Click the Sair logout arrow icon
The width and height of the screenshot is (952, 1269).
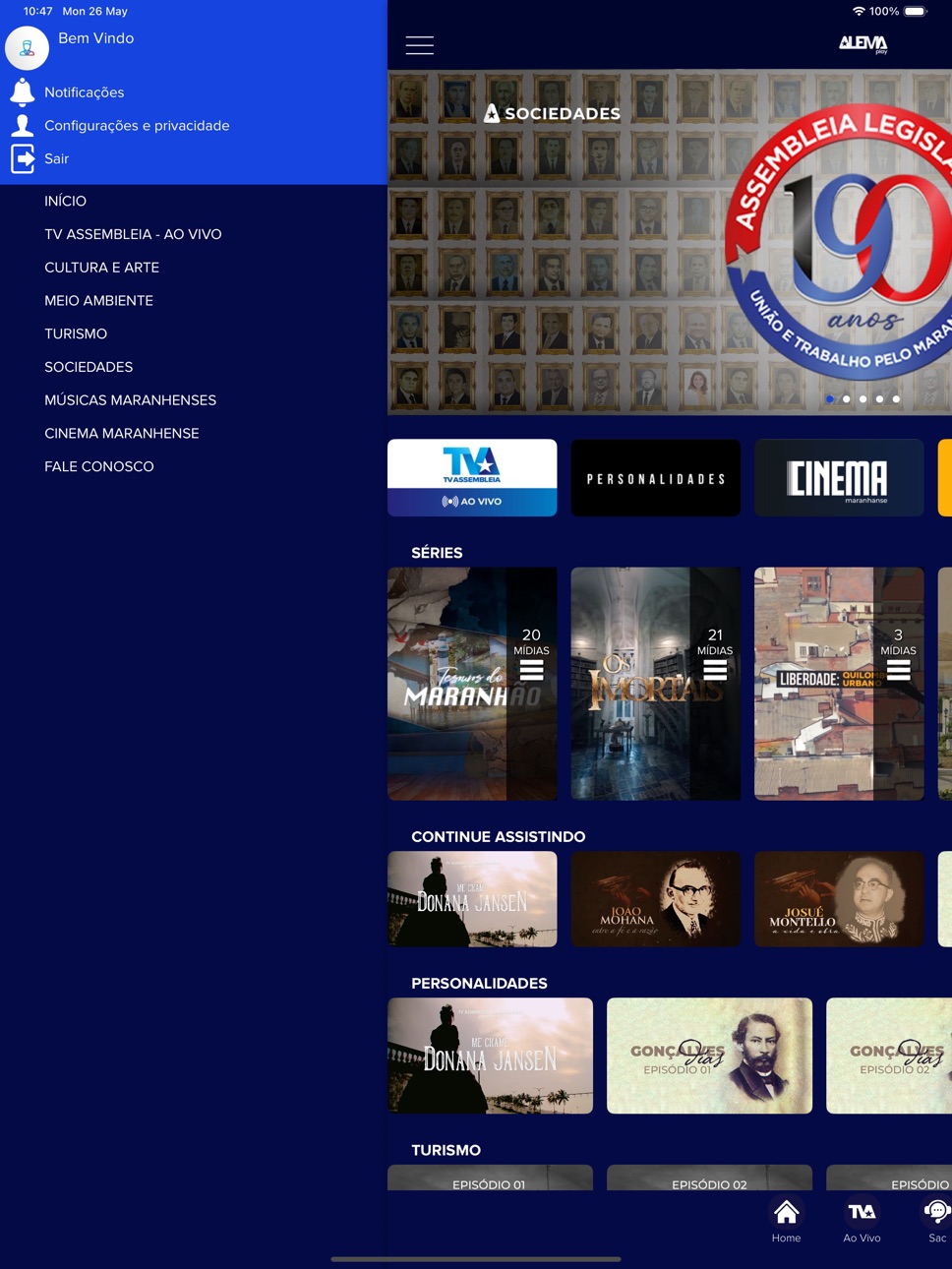[x=23, y=158]
